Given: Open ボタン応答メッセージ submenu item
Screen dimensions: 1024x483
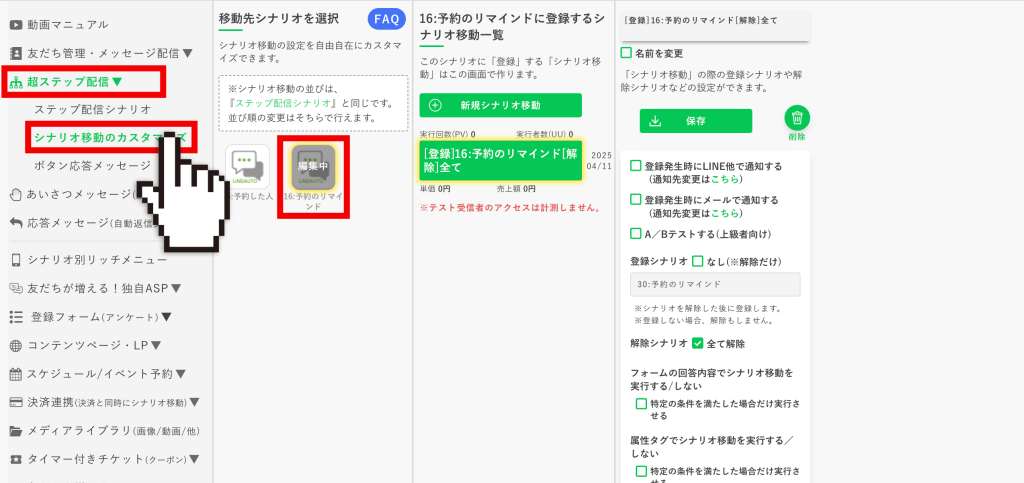Looking at the screenshot, I should pyautogui.click(x=92, y=166).
